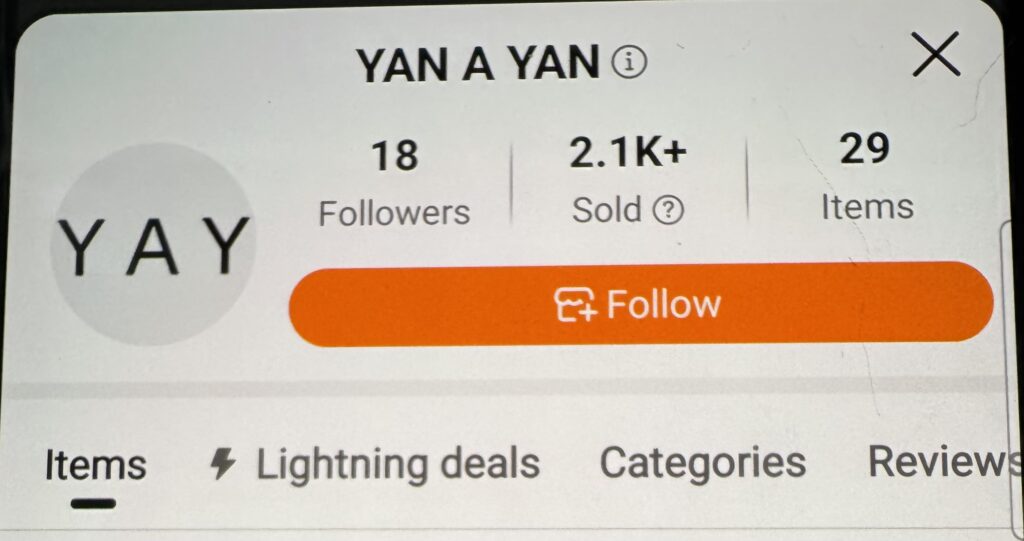Tap the 29 item count number
Screen dimensions: 1024x541
tap(865, 148)
